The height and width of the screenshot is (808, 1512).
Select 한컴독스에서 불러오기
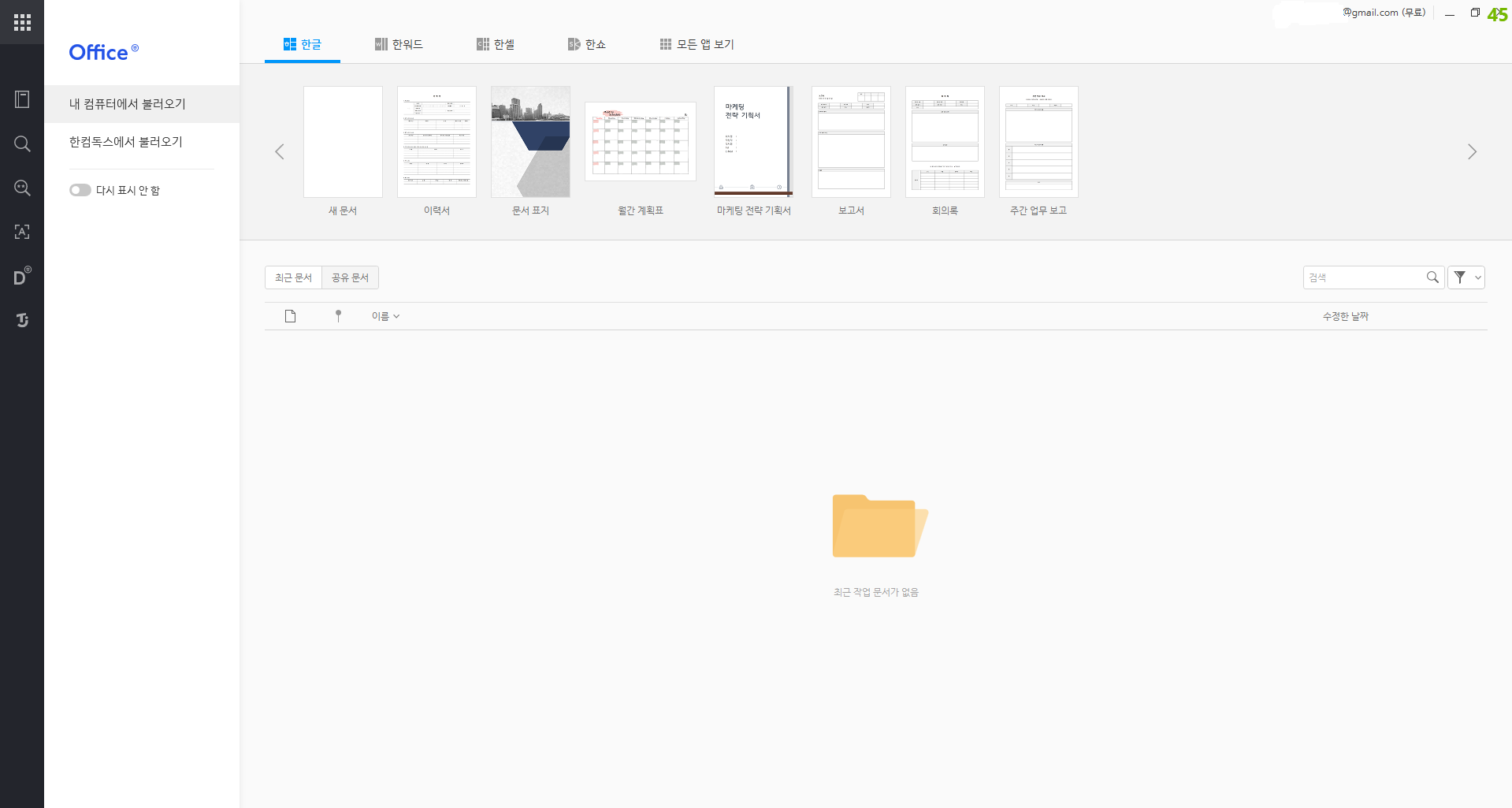coord(142,142)
